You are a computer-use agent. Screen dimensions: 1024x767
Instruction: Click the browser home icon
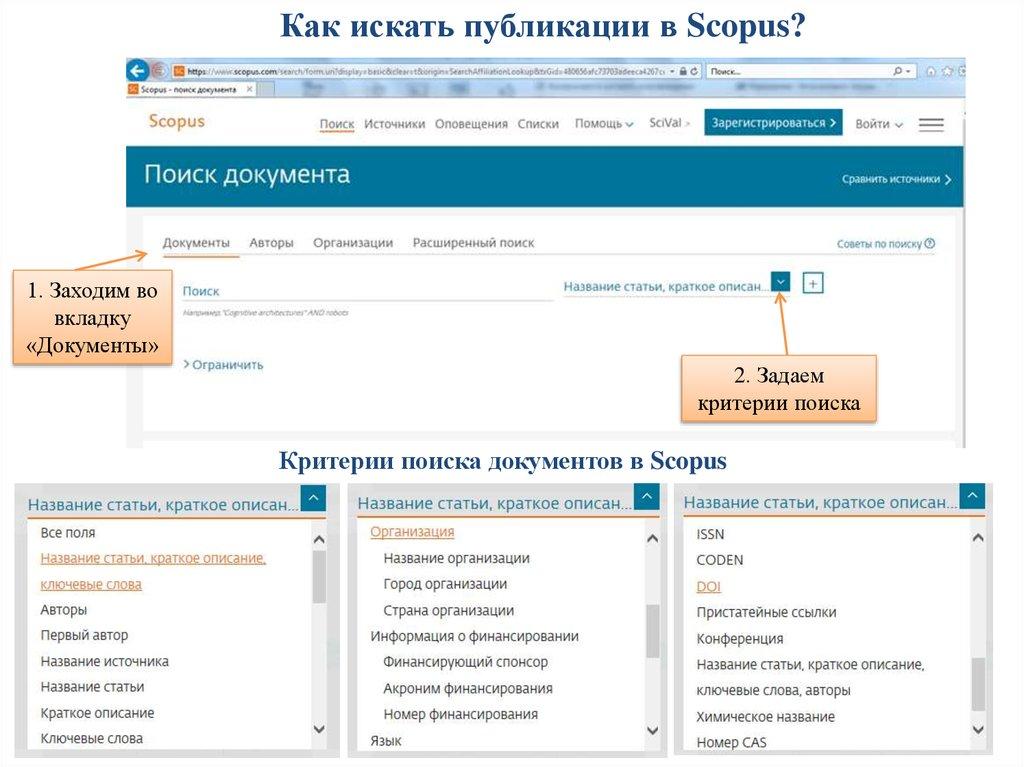pos(931,72)
